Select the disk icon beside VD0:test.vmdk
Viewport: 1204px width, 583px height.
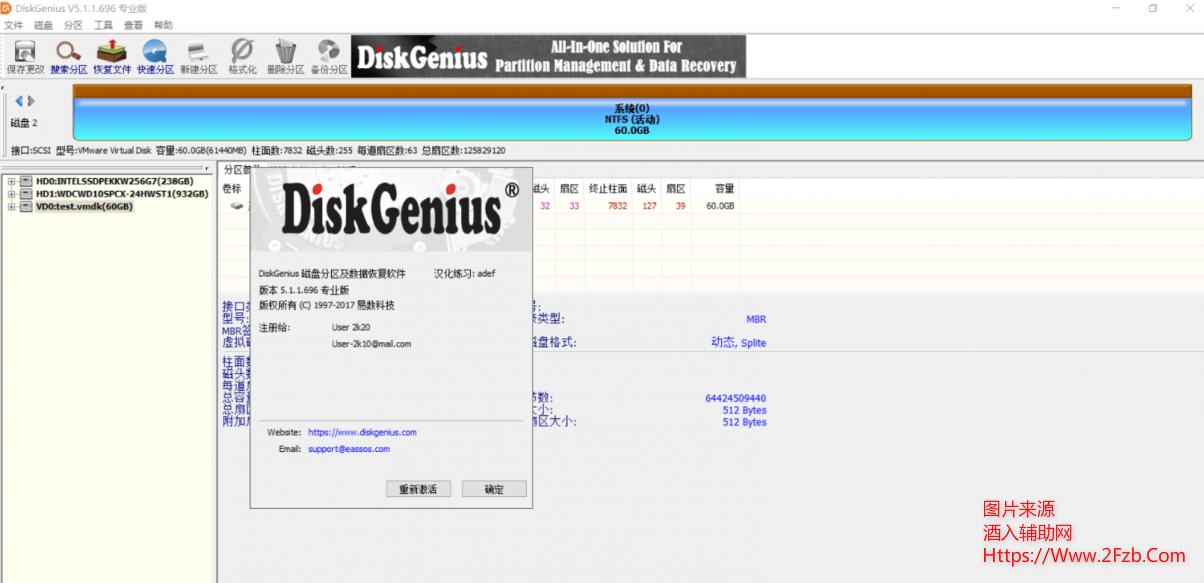coord(27,206)
